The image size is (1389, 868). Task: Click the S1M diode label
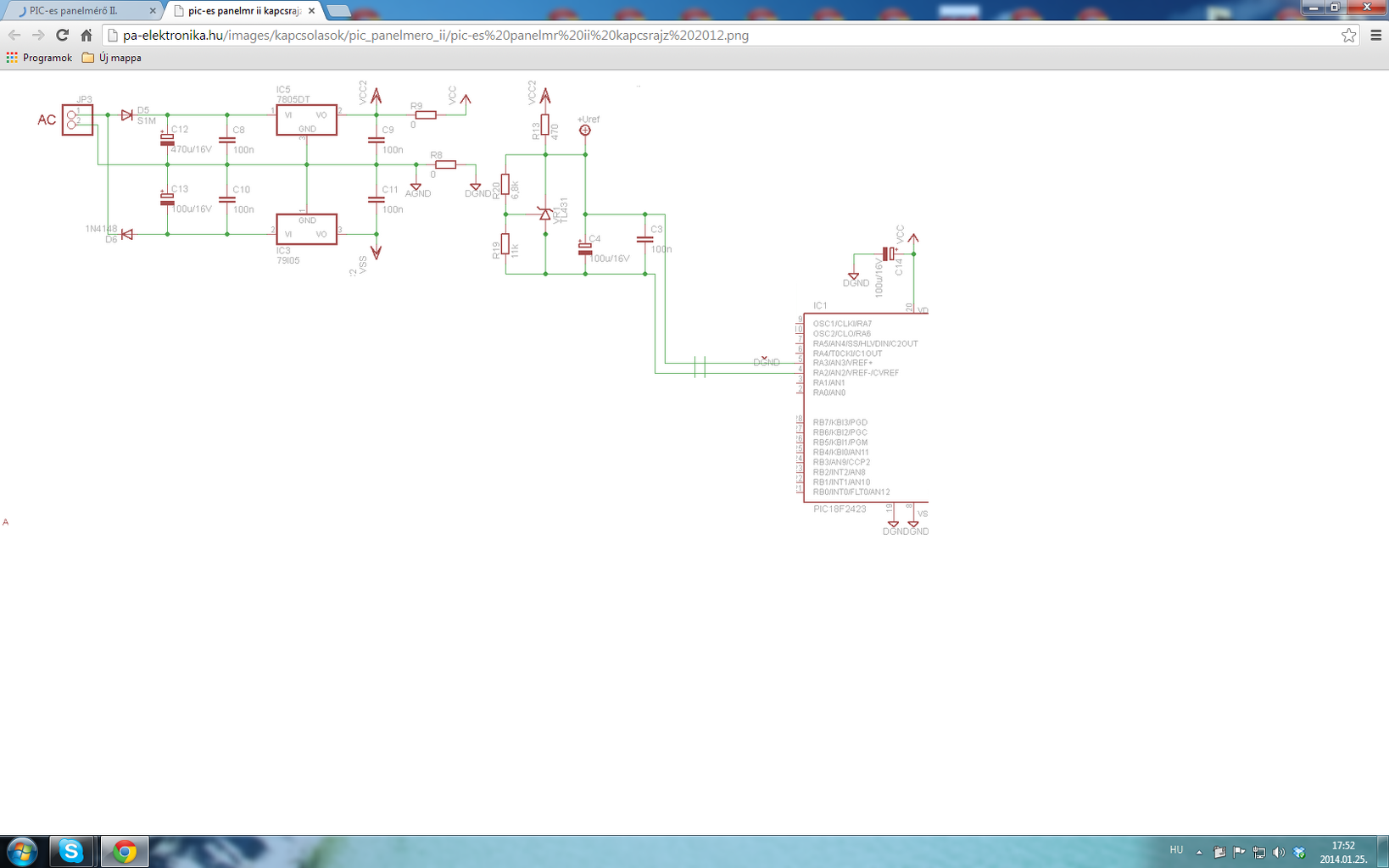147,121
